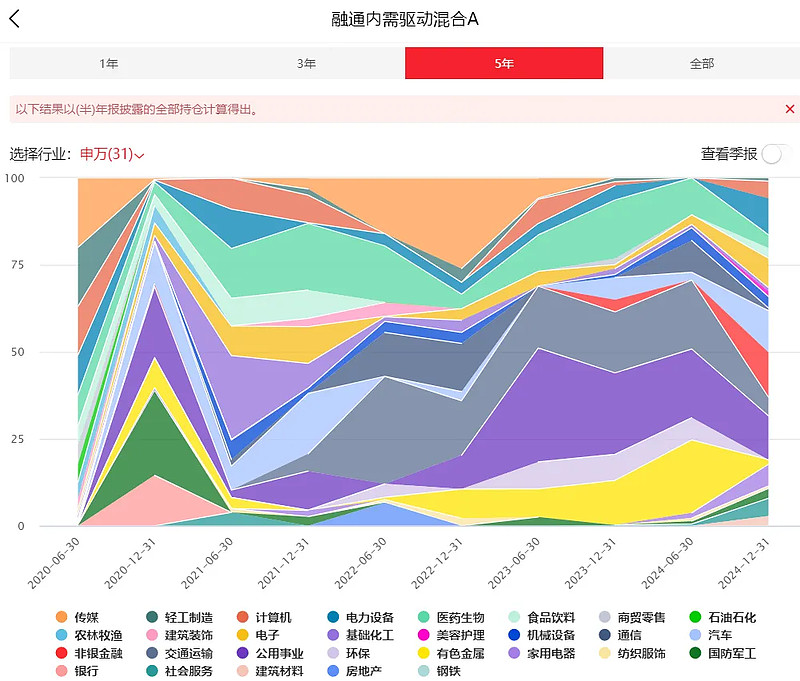This screenshot has width=800, height=681.
Task: Click the 美容护理 legend marker
Action: tap(423, 635)
